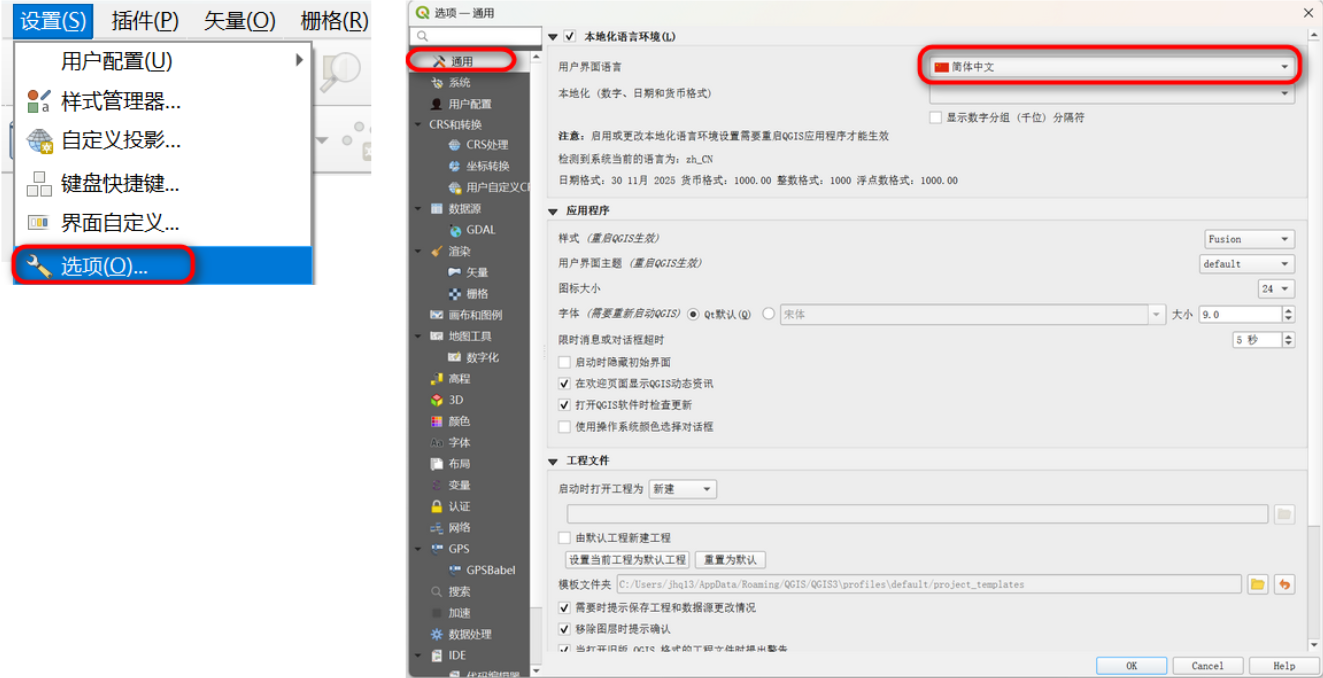
Task: Open the 布局 settings page
Action: pos(459,464)
